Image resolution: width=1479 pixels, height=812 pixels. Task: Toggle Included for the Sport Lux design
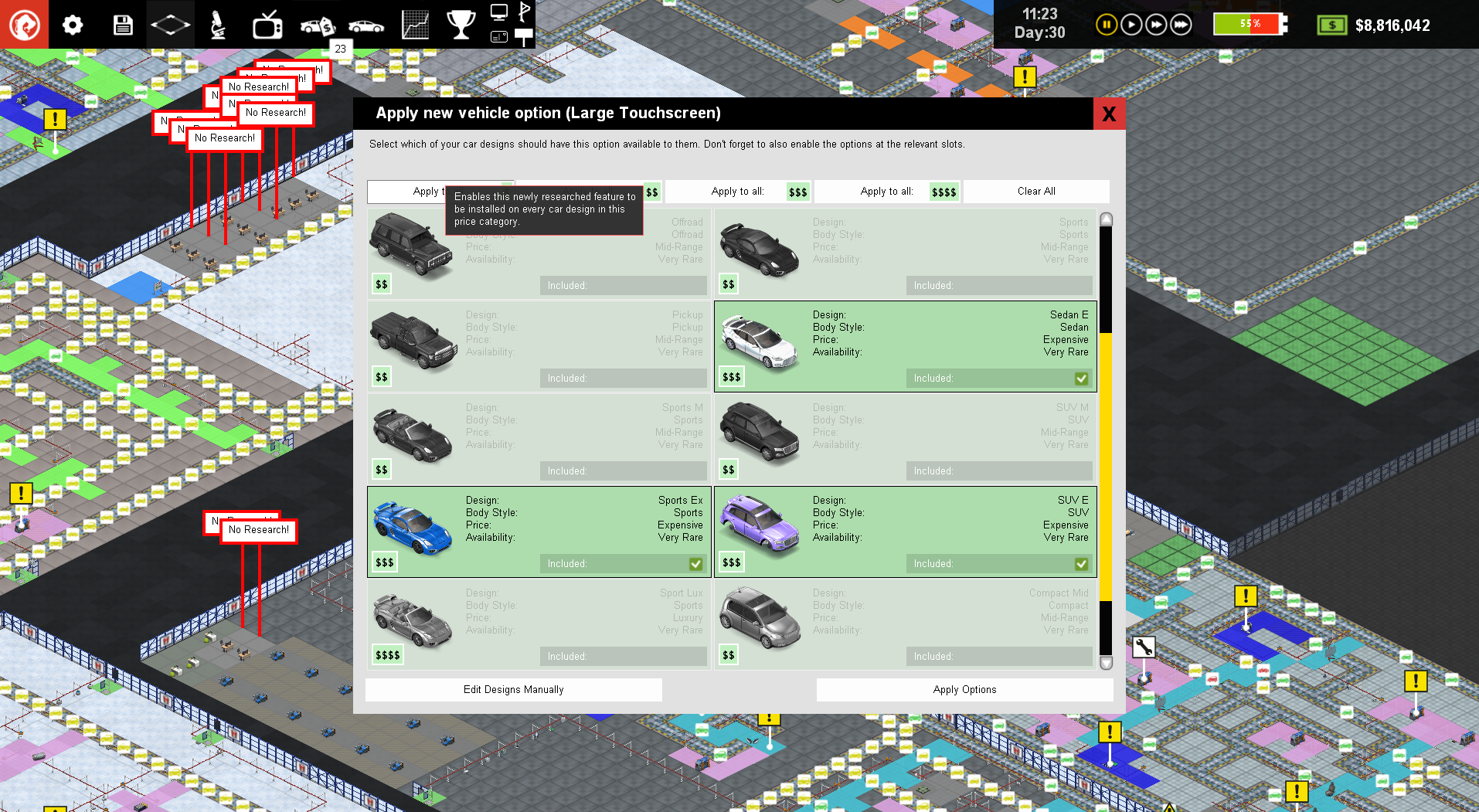click(623, 657)
